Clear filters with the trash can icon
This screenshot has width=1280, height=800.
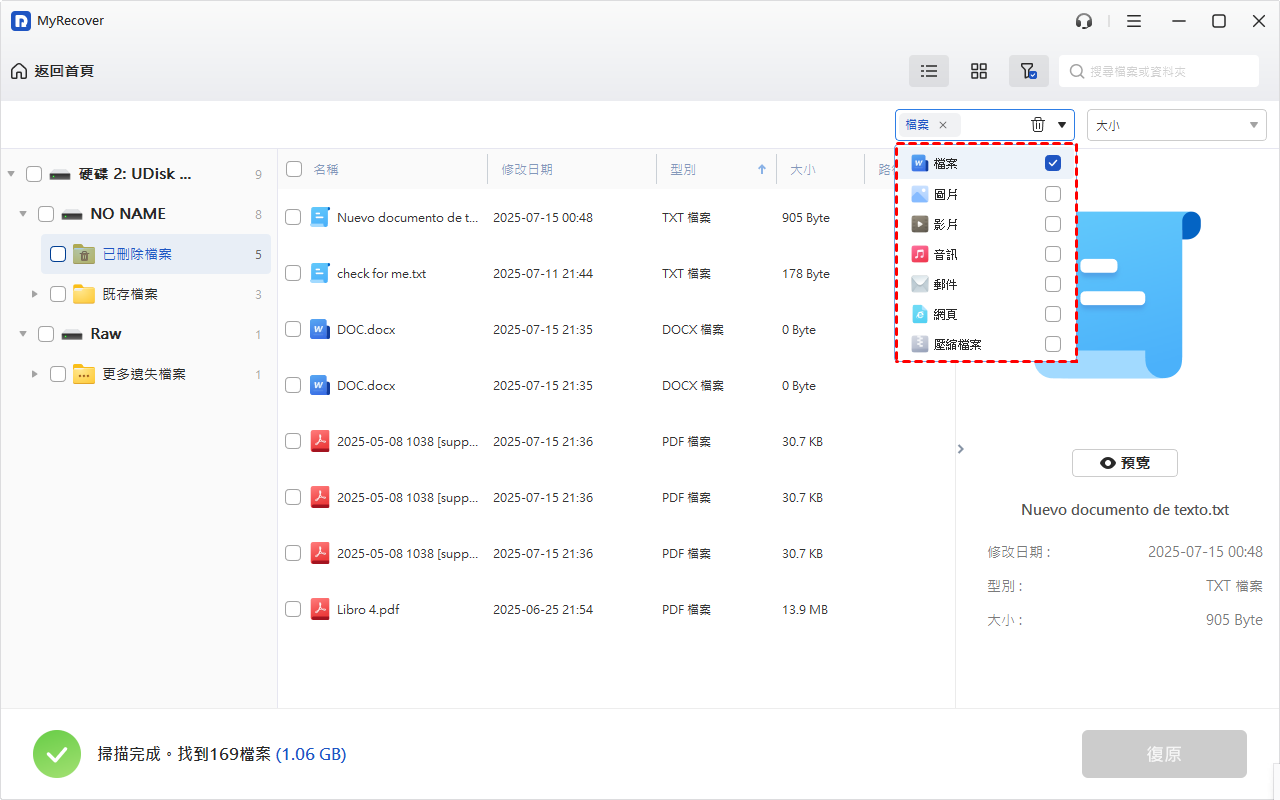tap(1038, 125)
